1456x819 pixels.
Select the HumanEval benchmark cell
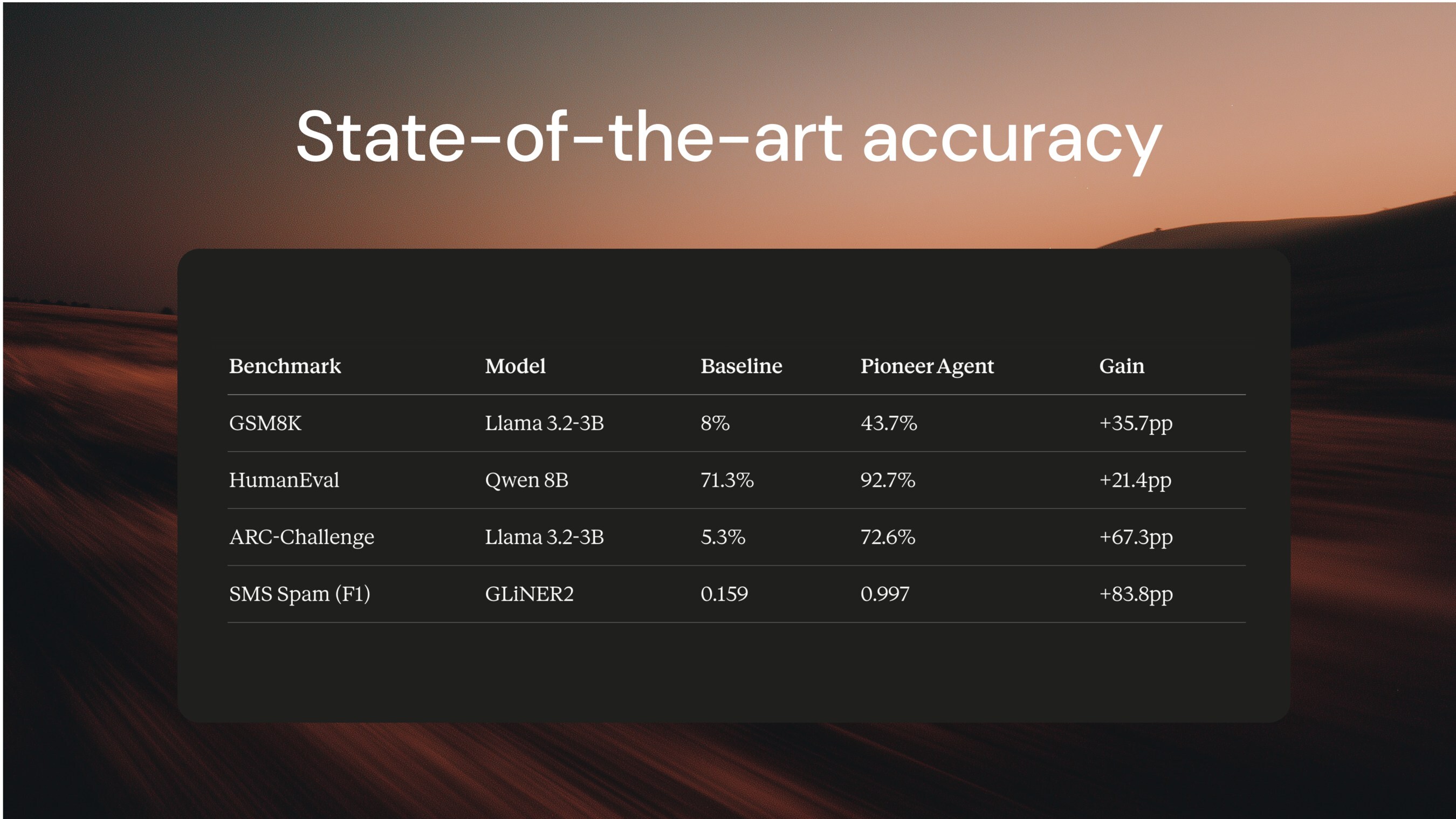pyautogui.click(x=284, y=480)
